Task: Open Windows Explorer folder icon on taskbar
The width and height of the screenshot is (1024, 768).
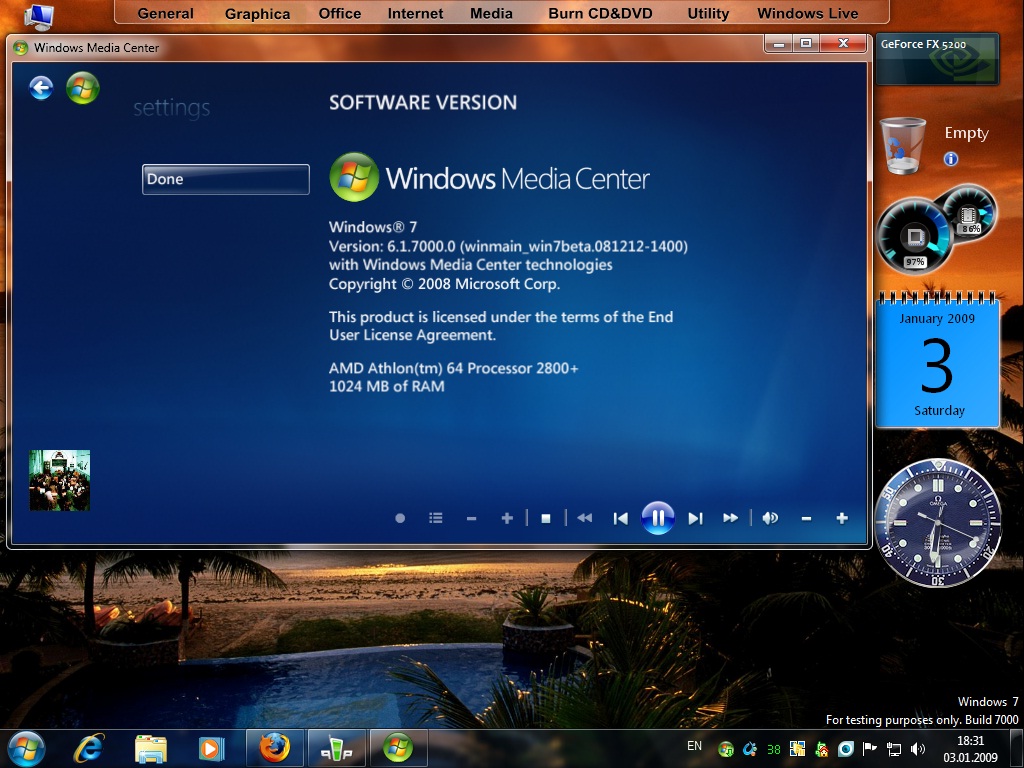Action: [151, 748]
